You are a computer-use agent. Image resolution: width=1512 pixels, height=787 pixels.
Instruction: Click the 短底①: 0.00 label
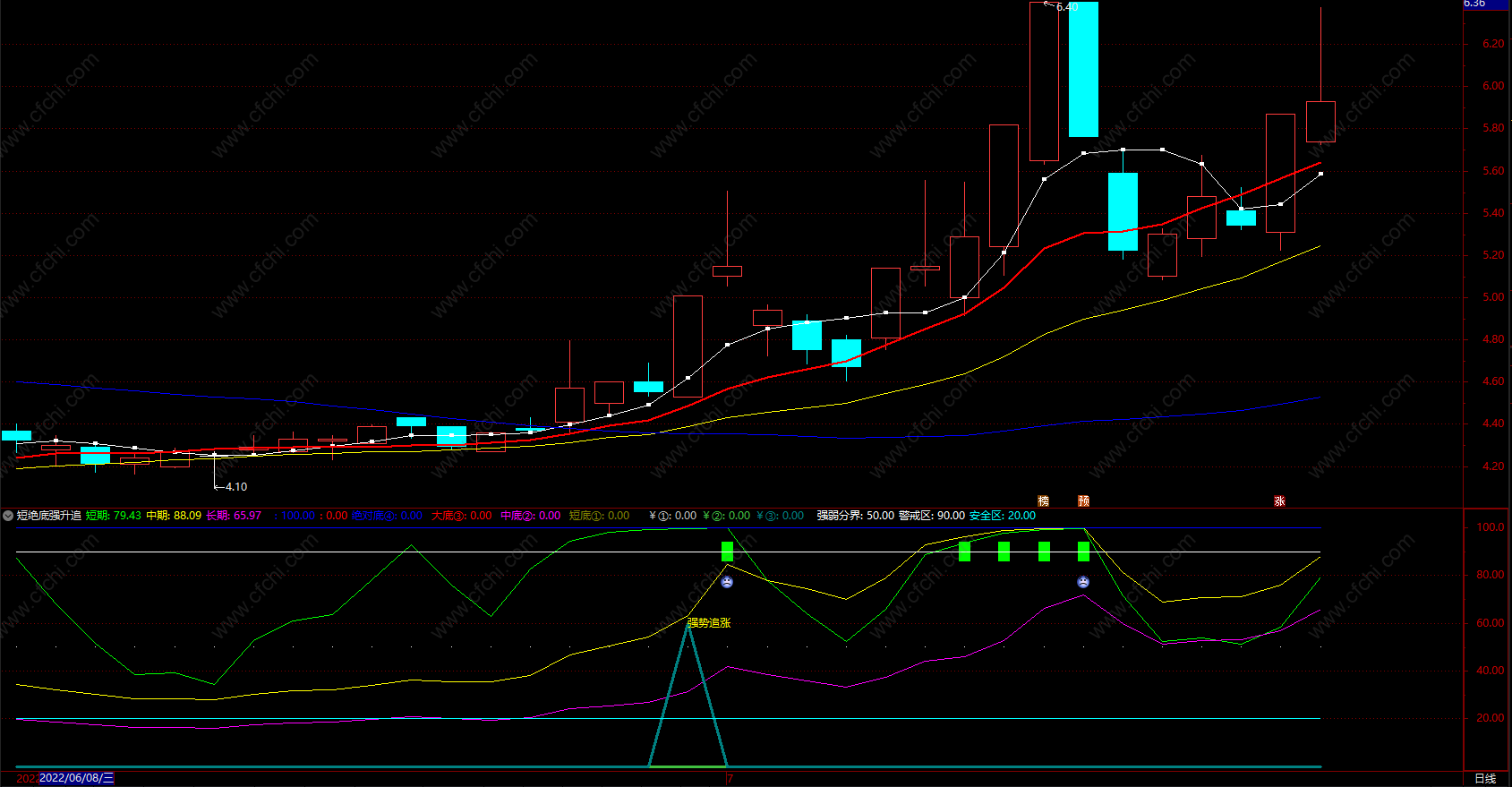pos(599,516)
